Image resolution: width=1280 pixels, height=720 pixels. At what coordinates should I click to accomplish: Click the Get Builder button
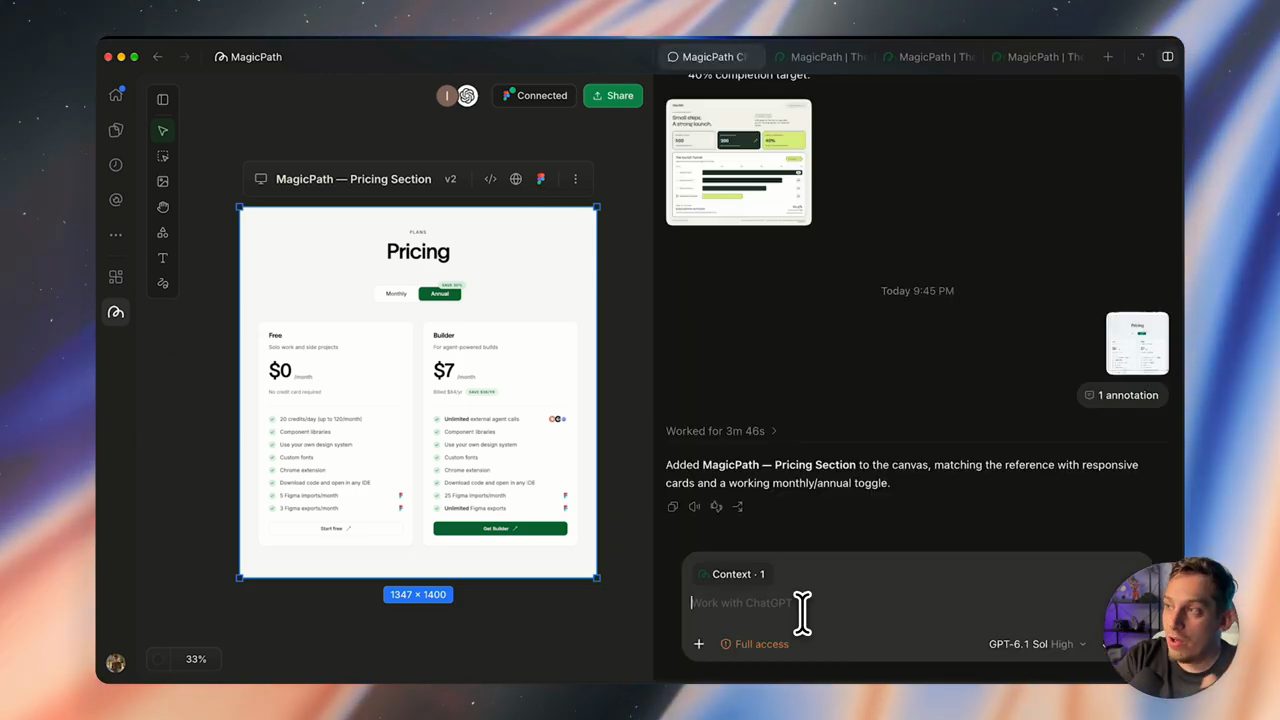pos(500,528)
